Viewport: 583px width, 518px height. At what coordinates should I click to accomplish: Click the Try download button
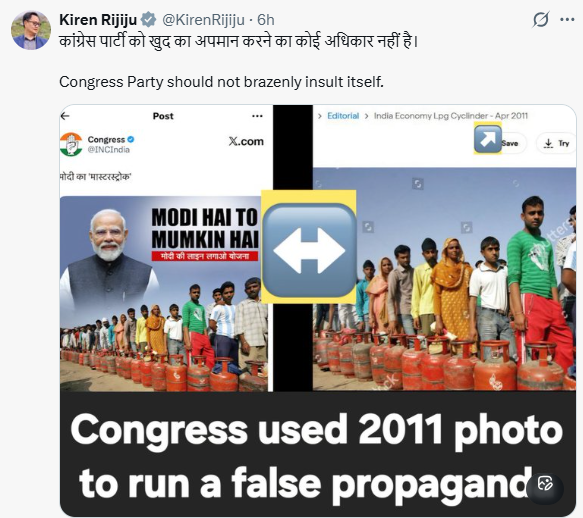(556, 143)
